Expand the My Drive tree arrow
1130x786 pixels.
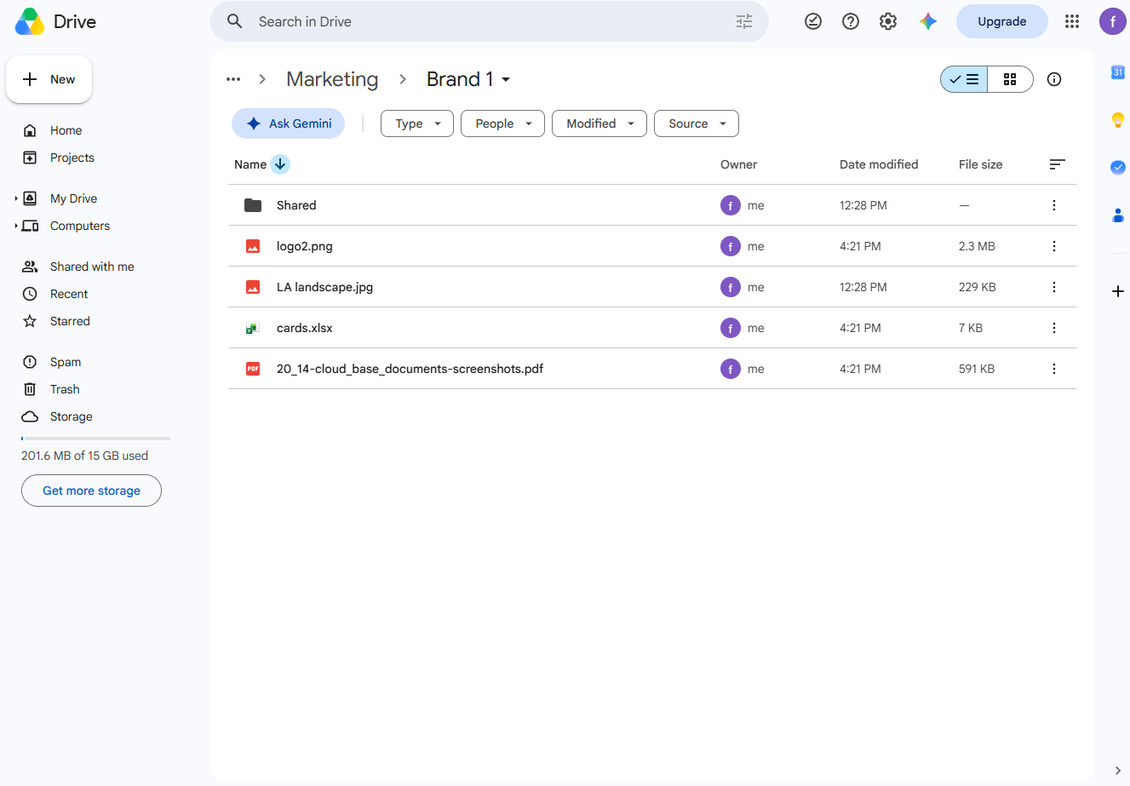tap(16, 198)
